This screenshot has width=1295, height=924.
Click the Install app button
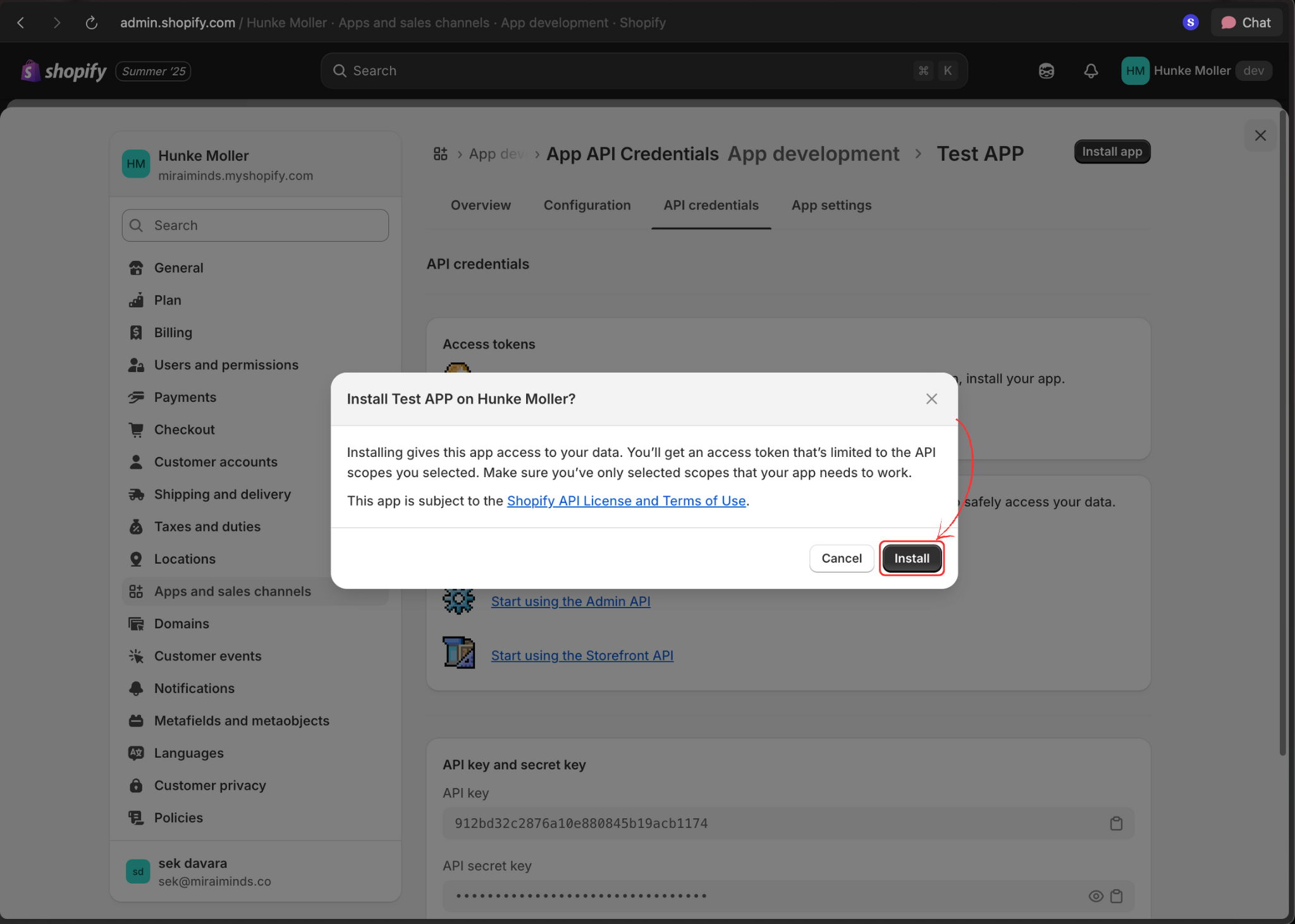1112,152
